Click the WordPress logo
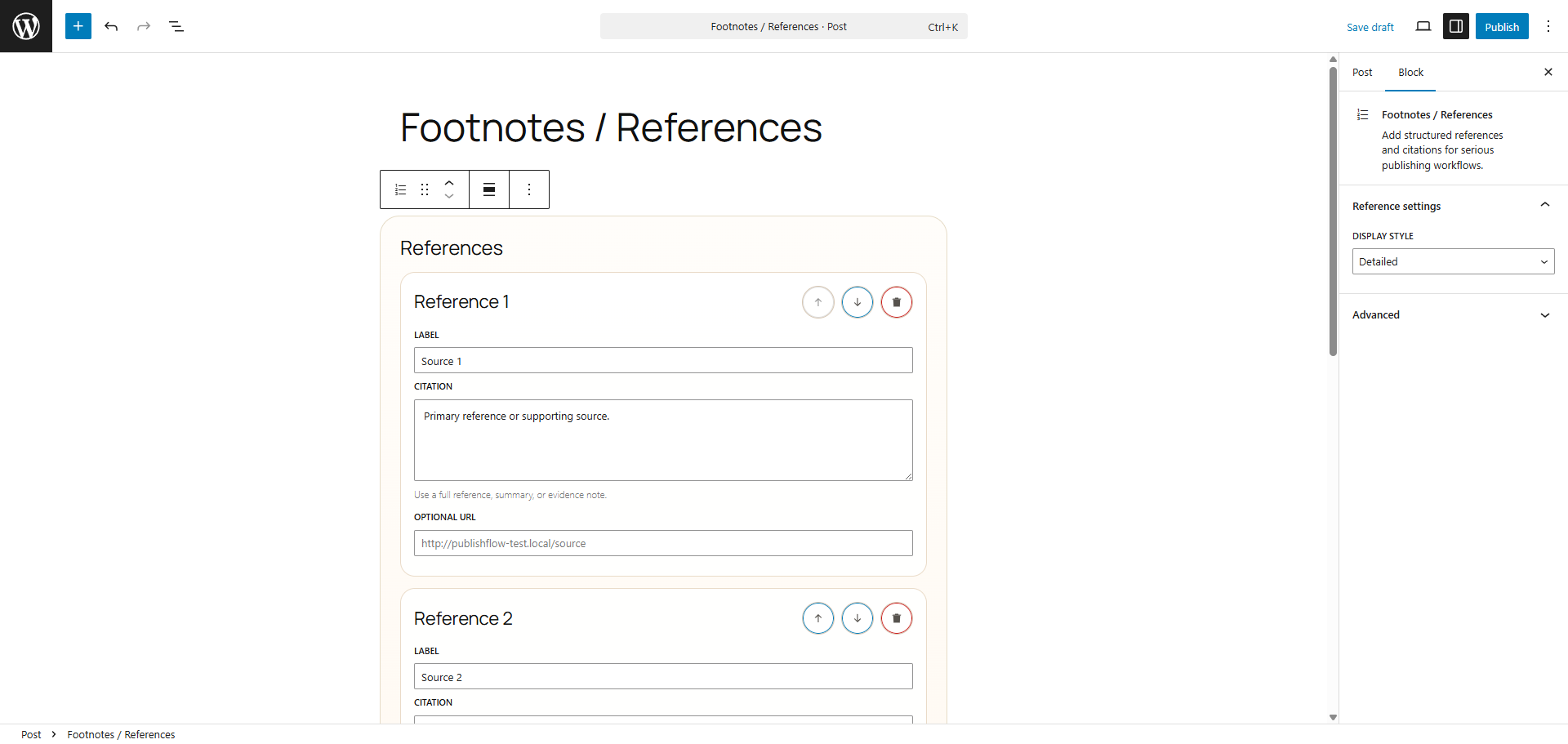This screenshot has height=744, width=1568. click(25, 25)
